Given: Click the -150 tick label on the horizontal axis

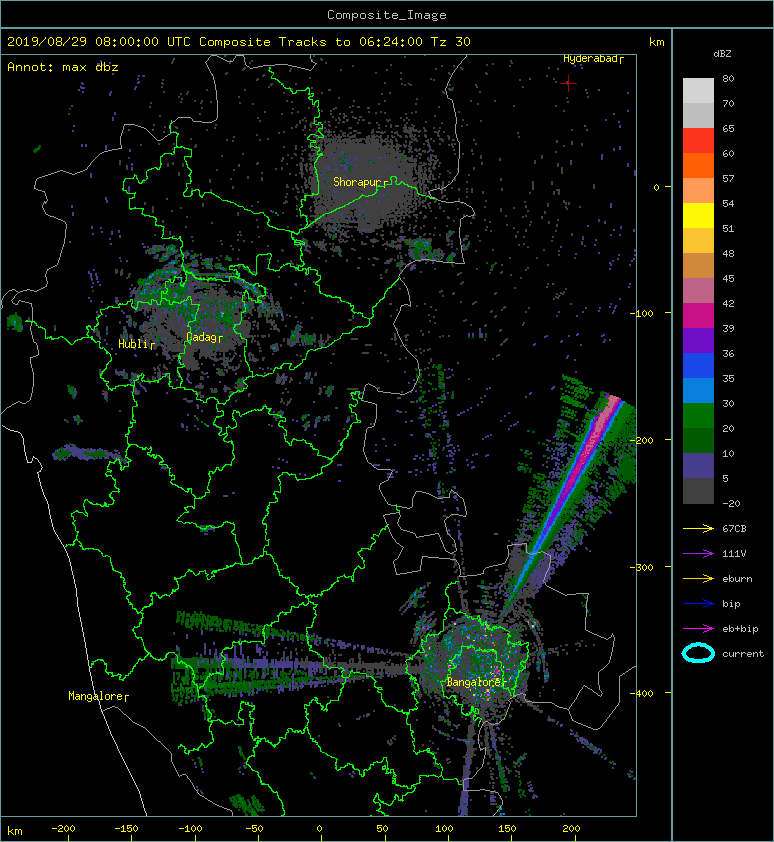Looking at the screenshot, I should pyautogui.click(x=126, y=829).
